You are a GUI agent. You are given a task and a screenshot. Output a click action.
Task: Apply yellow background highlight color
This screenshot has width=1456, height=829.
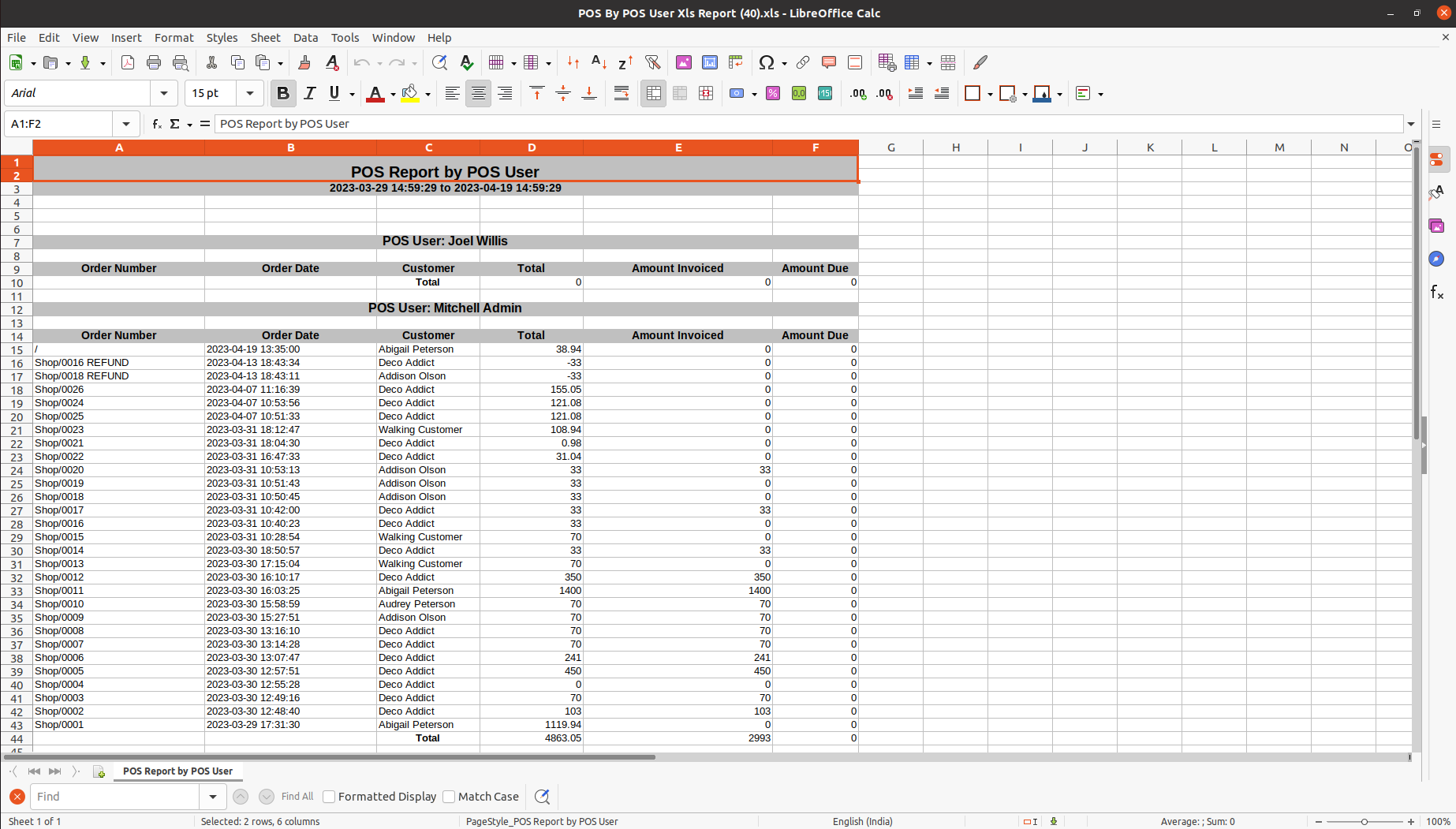(409, 94)
